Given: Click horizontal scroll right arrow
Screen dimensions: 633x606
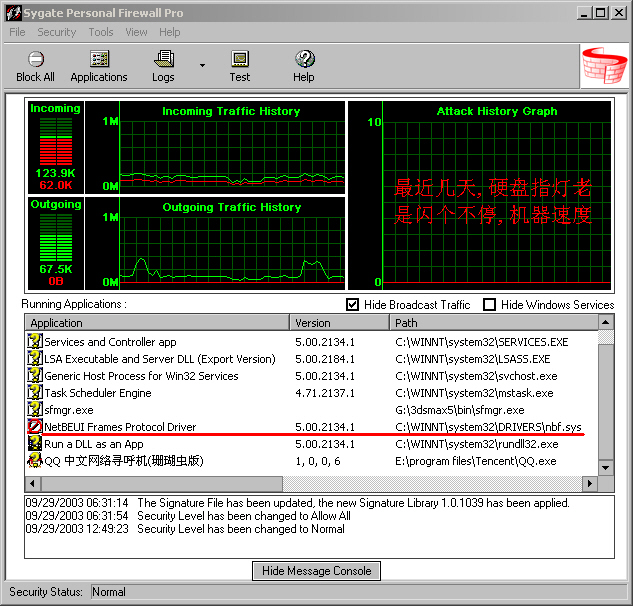Looking at the screenshot, I should (590, 483).
